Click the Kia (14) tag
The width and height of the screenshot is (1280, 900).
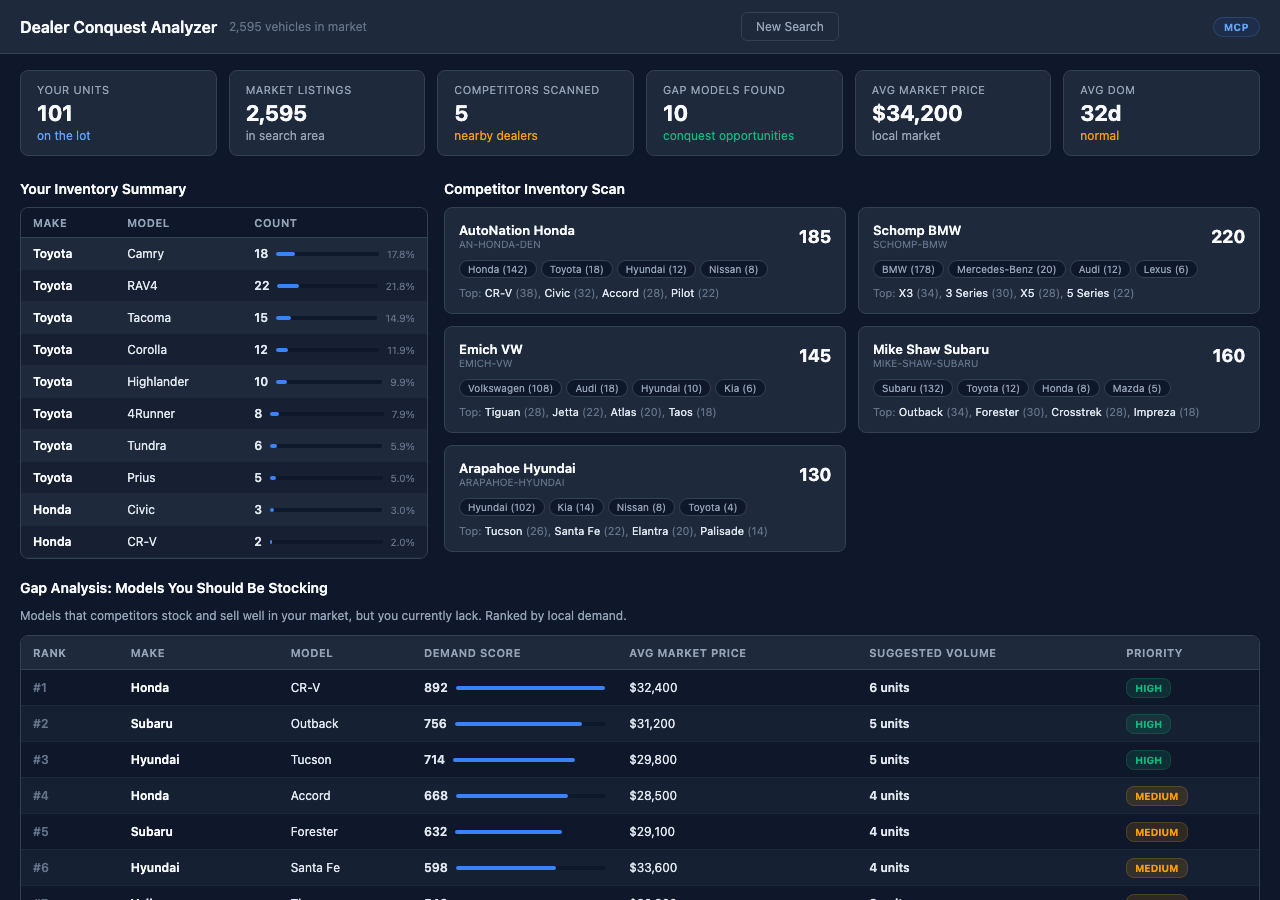point(577,507)
